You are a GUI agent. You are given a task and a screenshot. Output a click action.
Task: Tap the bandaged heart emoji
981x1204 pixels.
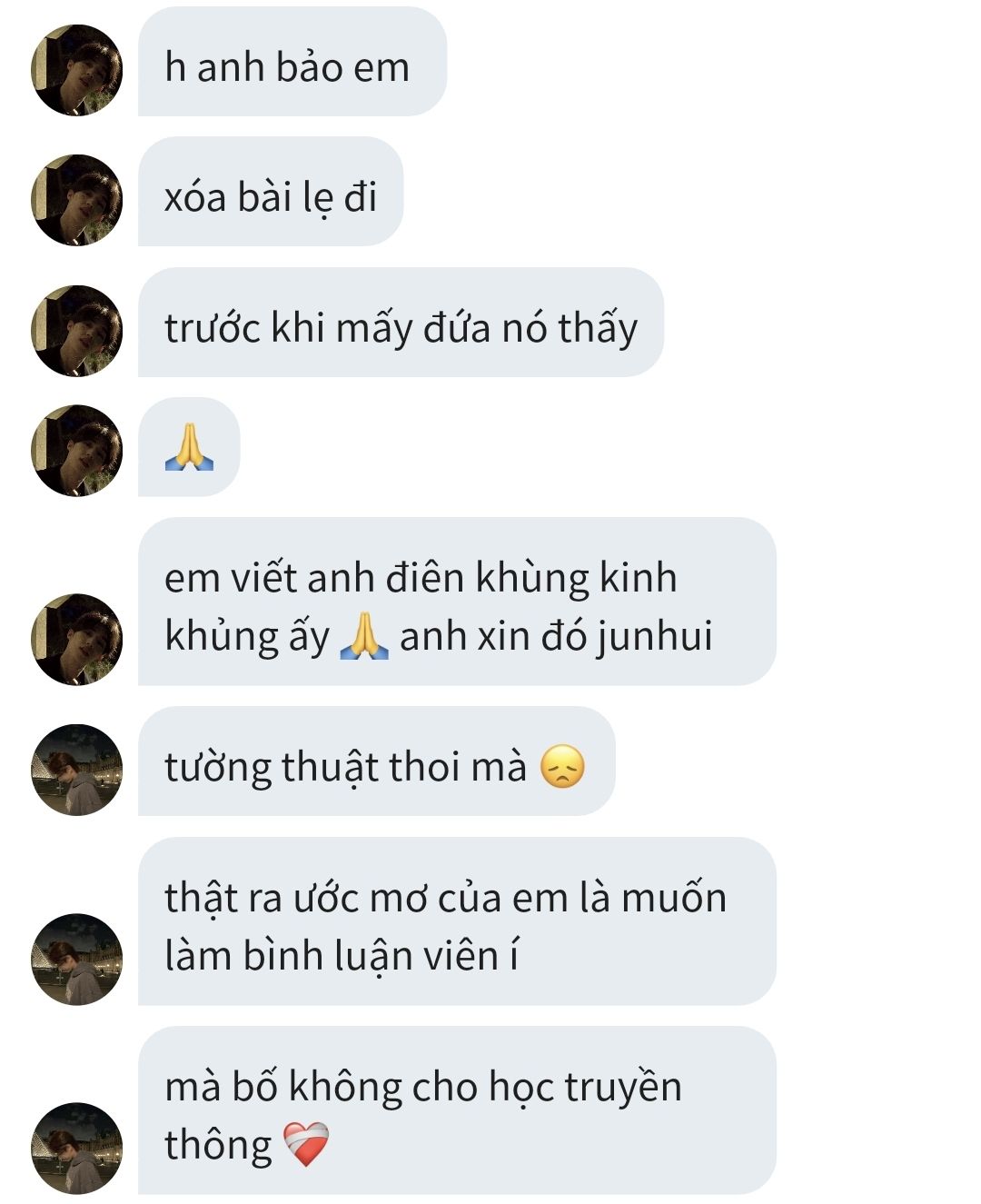[306, 1145]
